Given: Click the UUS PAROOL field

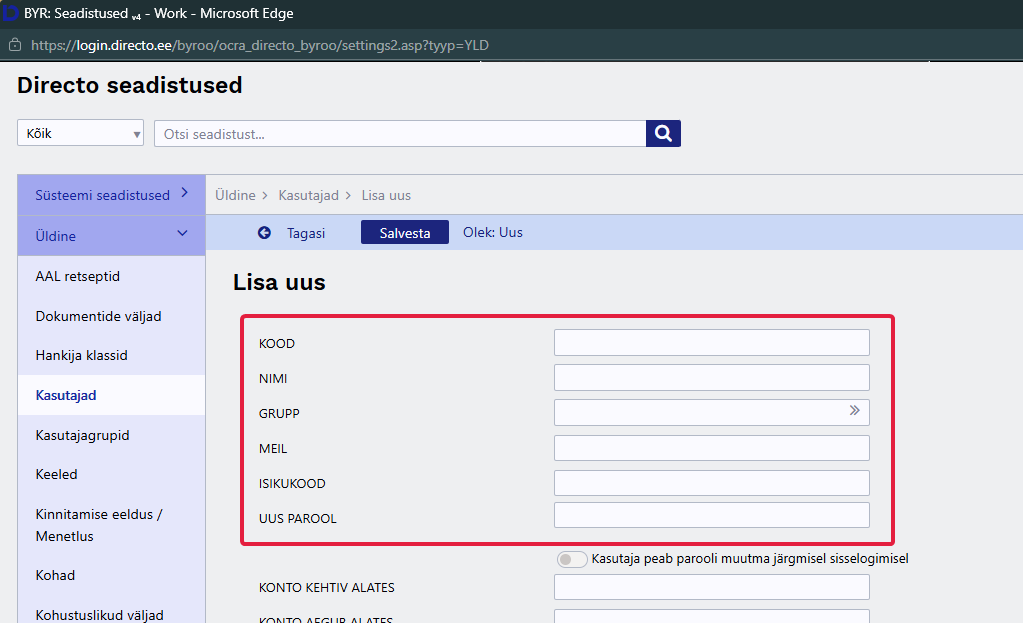Looking at the screenshot, I should pyautogui.click(x=711, y=516).
